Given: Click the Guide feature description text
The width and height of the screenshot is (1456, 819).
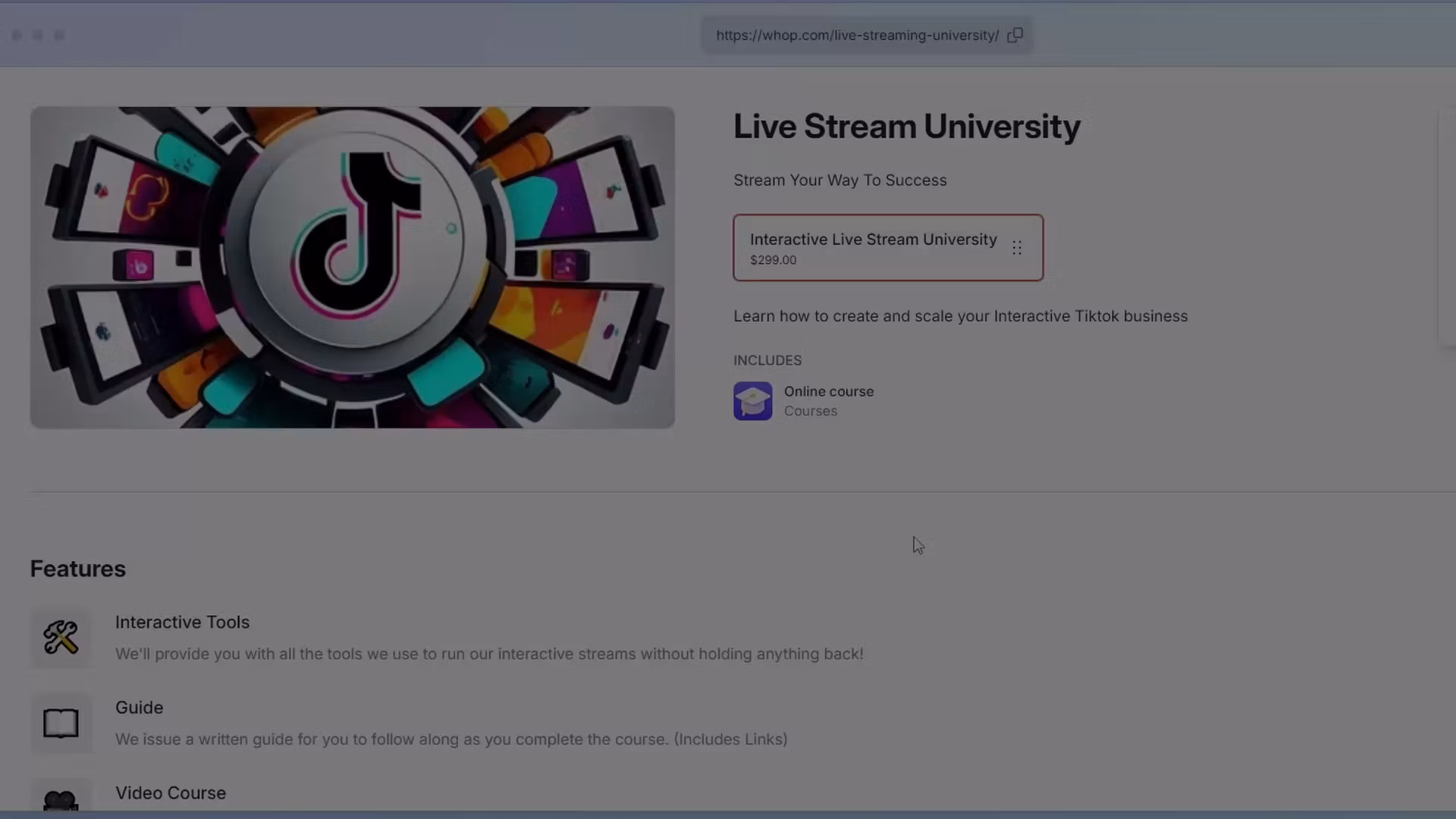Looking at the screenshot, I should 451,739.
